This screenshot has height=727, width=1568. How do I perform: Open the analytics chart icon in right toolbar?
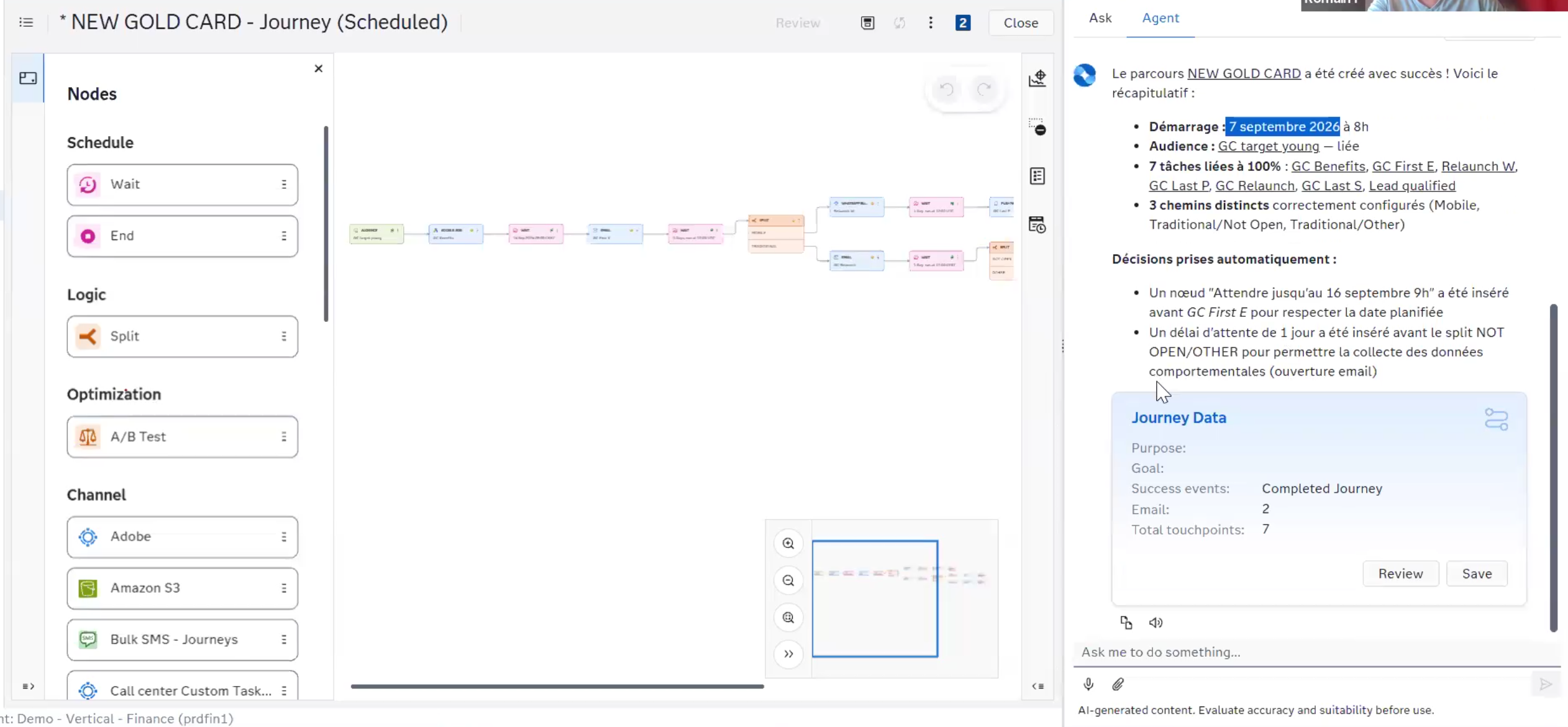[x=1037, y=78]
